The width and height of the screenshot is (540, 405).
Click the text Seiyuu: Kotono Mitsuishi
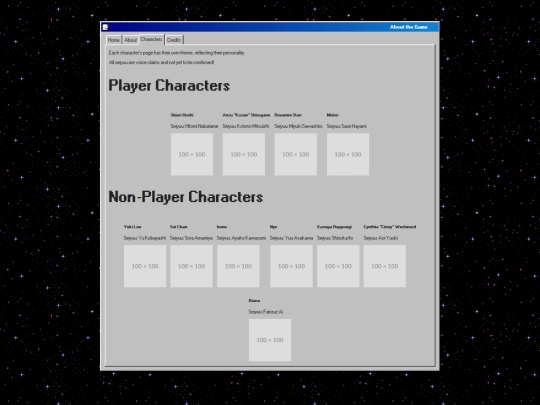[x=246, y=126]
